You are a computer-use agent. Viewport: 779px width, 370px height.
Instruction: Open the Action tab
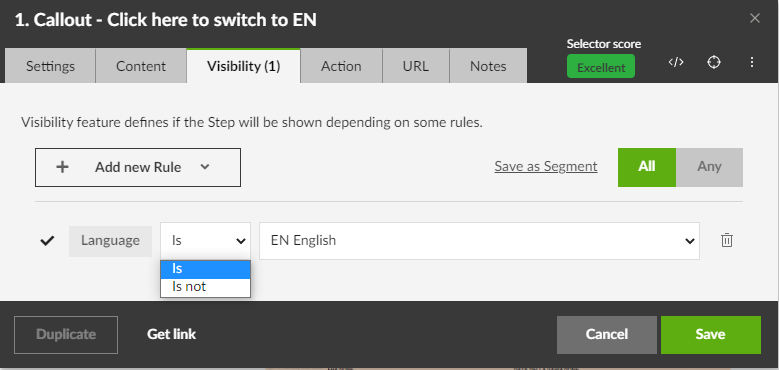pos(341,66)
